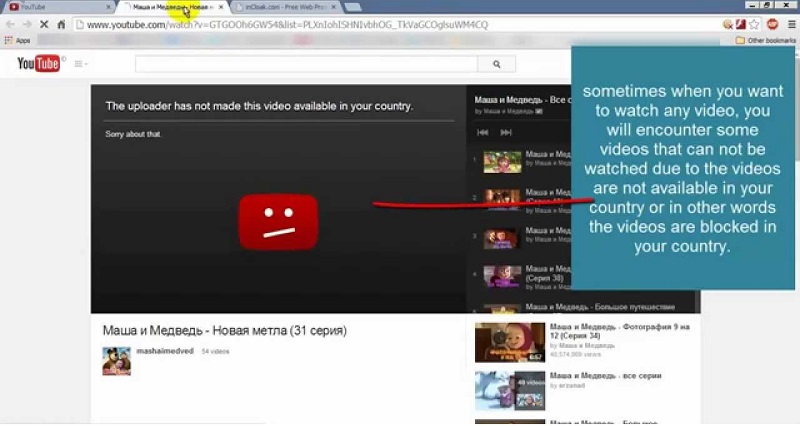Open the все серии playlist thumbnail
The height and width of the screenshot is (426, 800).
[510, 391]
